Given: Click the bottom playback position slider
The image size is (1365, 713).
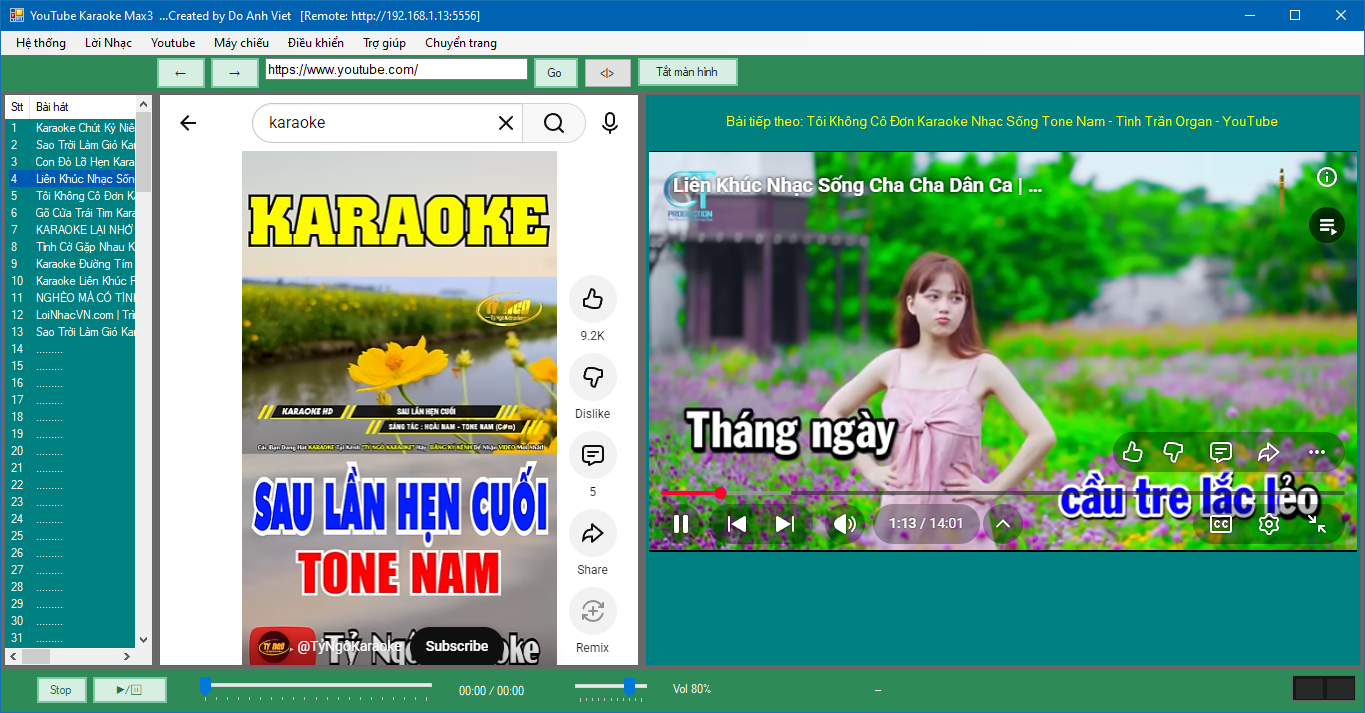Looking at the screenshot, I should (316, 686).
